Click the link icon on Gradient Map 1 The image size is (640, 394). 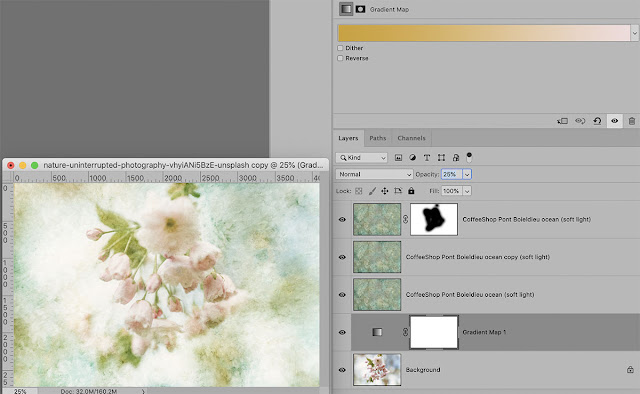pos(405,332)
